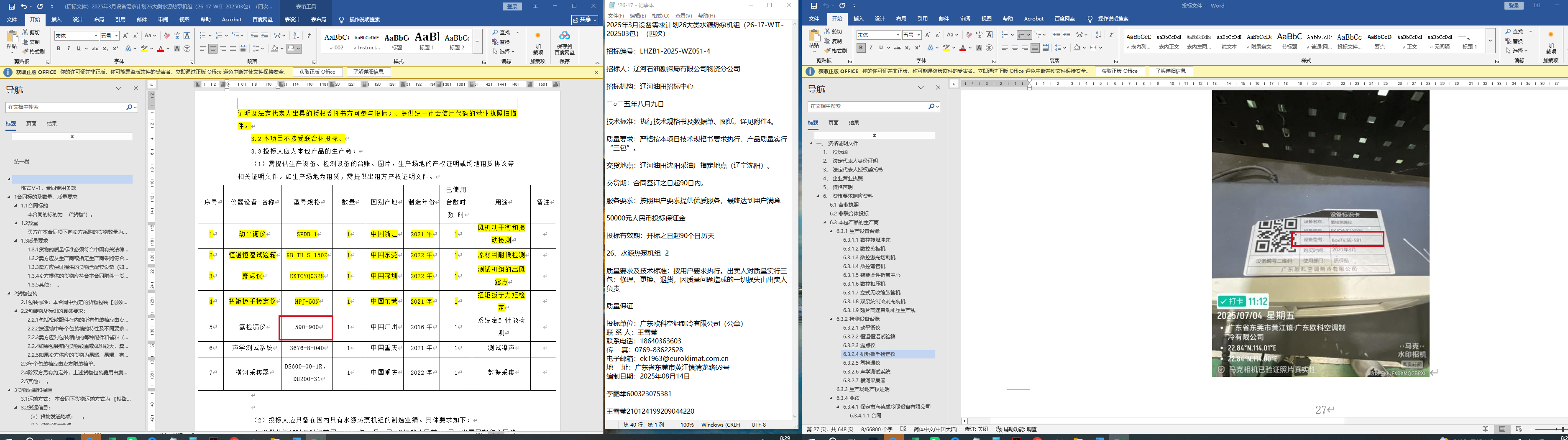1568x440 pixels.
Task: Sort button in left Word paragraph group
Action: 297,35
